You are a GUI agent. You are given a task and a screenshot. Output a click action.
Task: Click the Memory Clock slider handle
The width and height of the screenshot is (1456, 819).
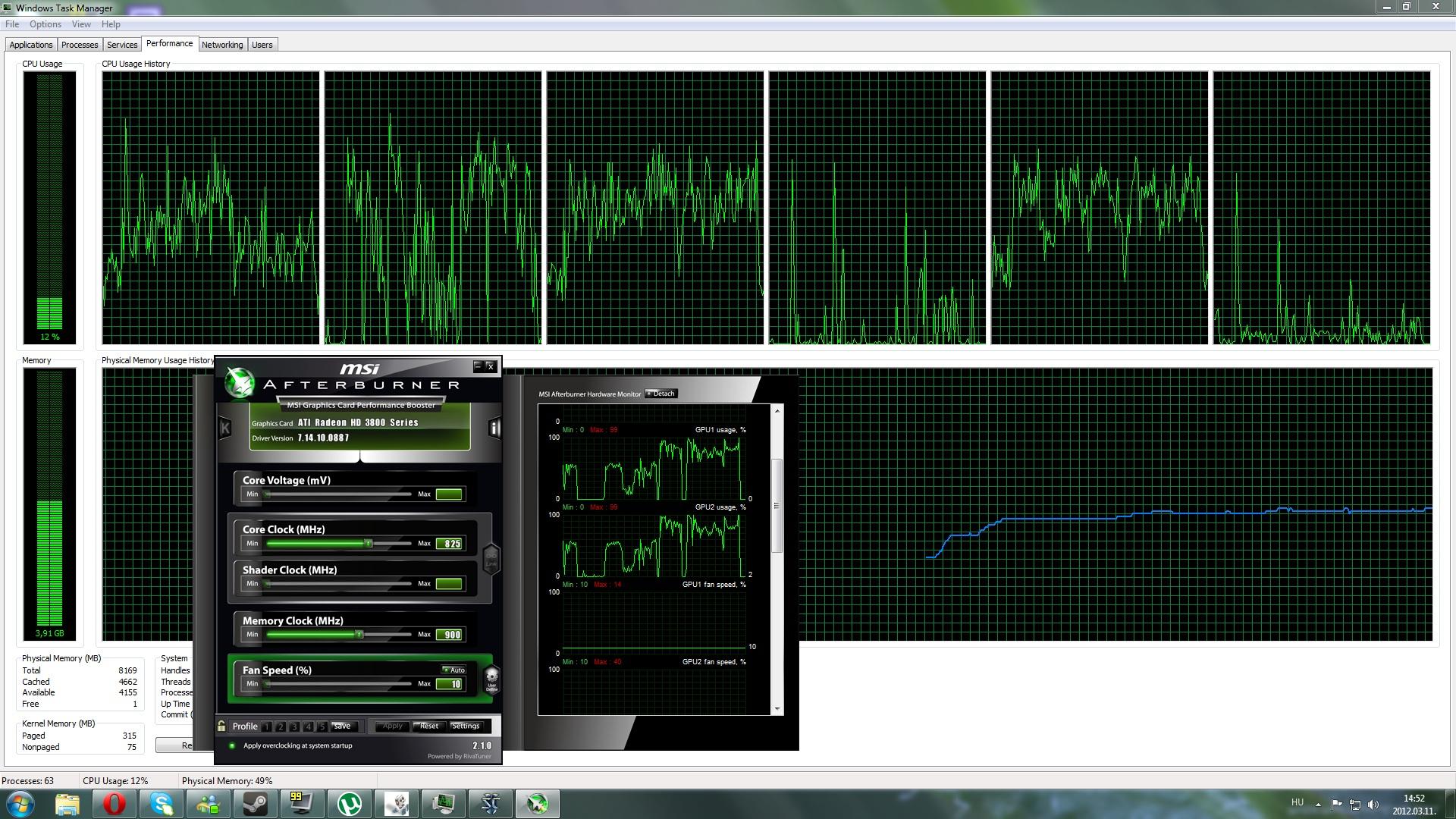coord(359,635)
